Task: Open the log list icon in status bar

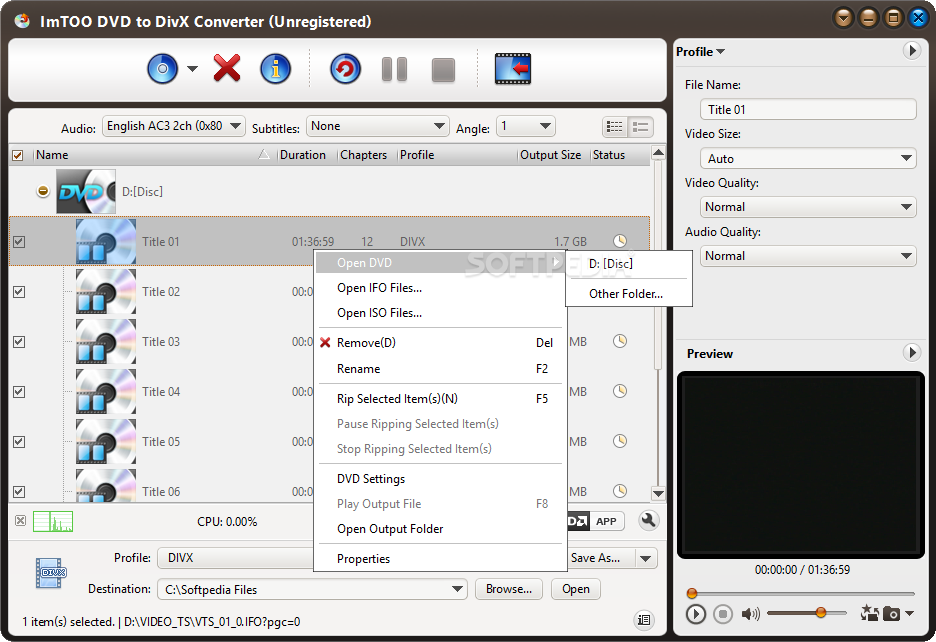Action: (644, 620)
